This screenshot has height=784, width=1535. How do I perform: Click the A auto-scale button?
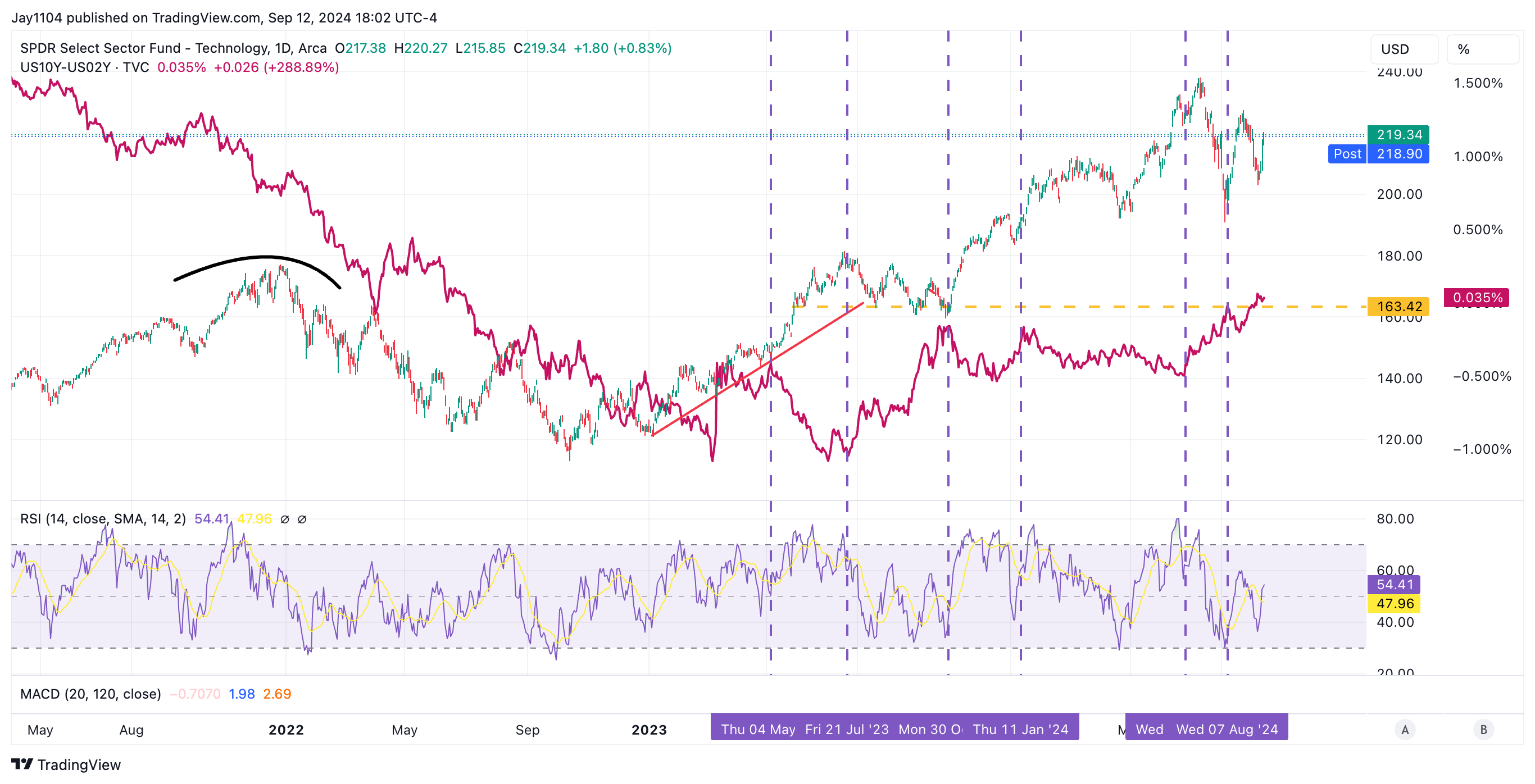click(1405, 730)
